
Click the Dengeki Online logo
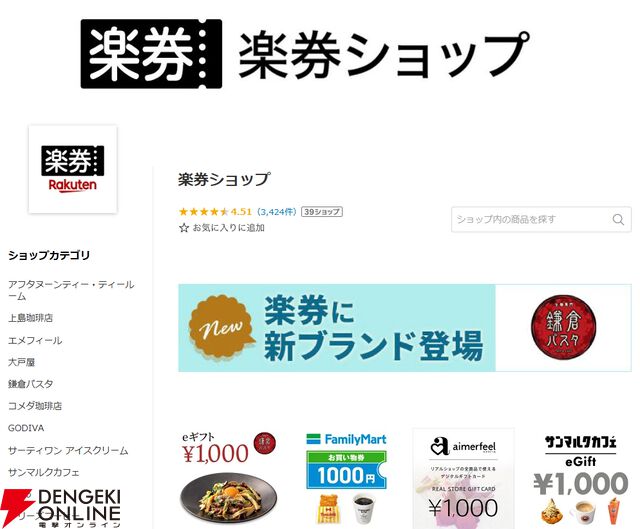coord(61,509)
